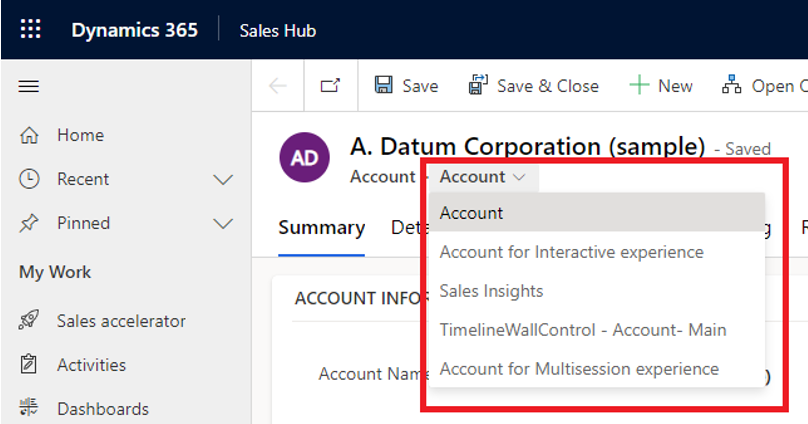
Task: Select the Account form option
Action: 597,213
